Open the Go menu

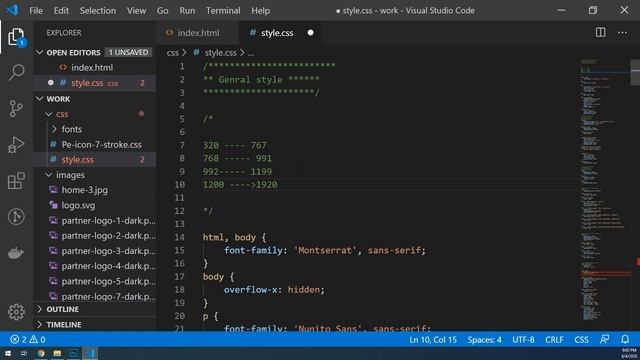[x=162, y=11]
